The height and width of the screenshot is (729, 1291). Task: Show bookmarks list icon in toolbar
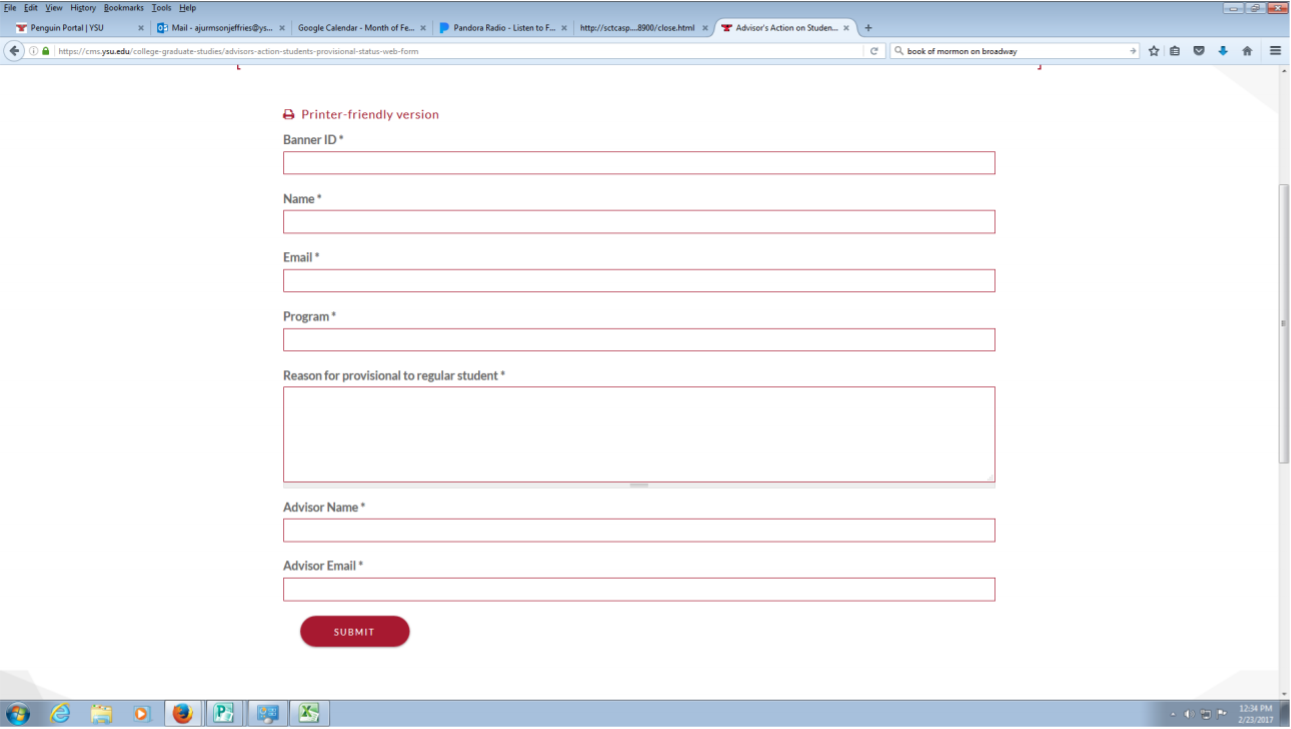(x=1175, y=51)
